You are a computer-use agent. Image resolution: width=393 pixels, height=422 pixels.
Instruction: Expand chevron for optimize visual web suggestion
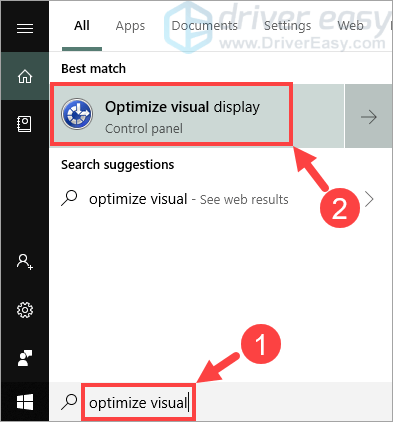(369, 199)
